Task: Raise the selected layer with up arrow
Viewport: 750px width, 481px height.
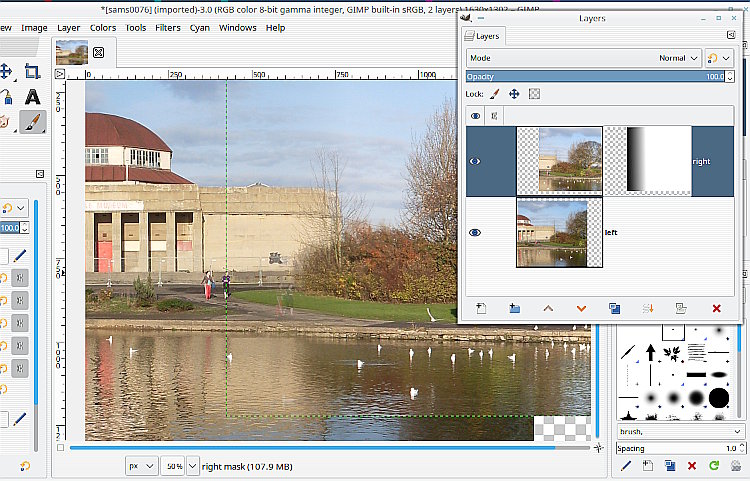Action: pyautogui.click(x=548, y=308)
